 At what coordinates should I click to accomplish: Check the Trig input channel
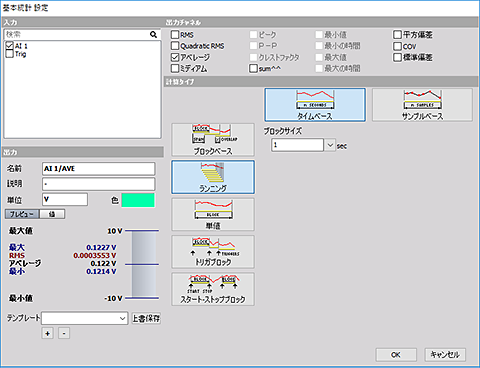[10, 54]
